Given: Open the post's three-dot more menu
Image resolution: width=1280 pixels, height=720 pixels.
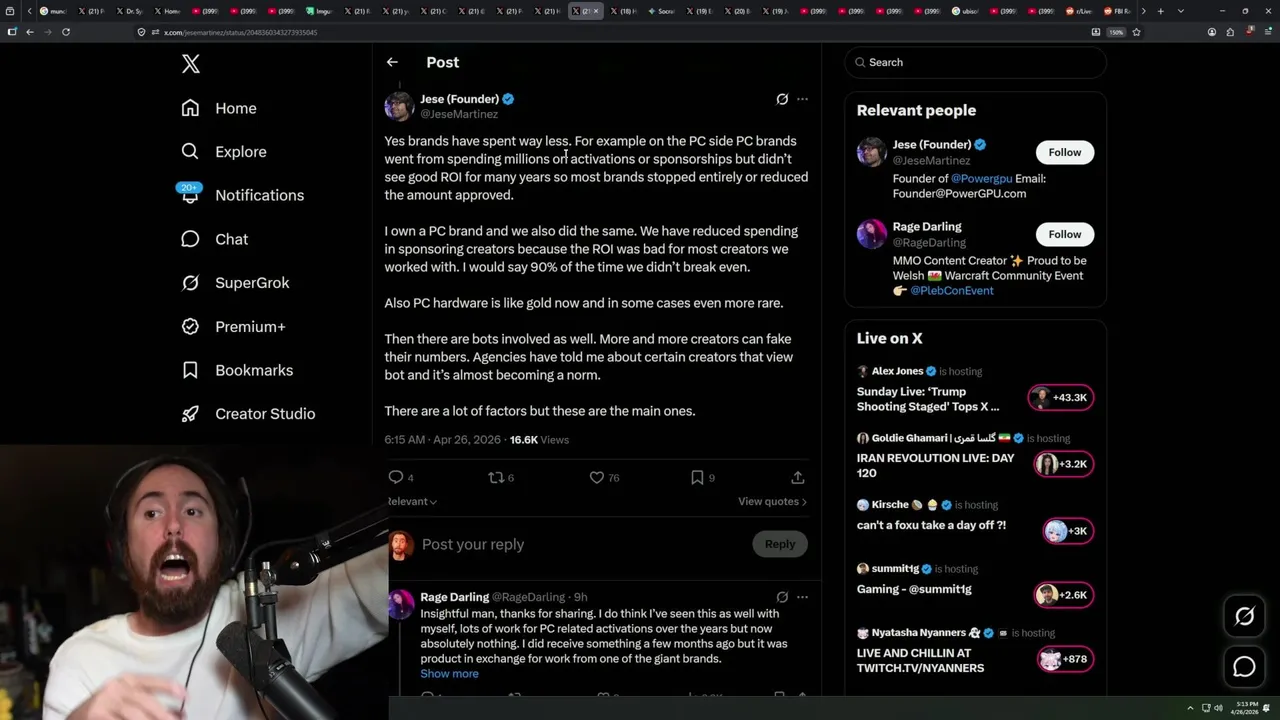Looking at the screenshot, I should click(x=802, y=99).
